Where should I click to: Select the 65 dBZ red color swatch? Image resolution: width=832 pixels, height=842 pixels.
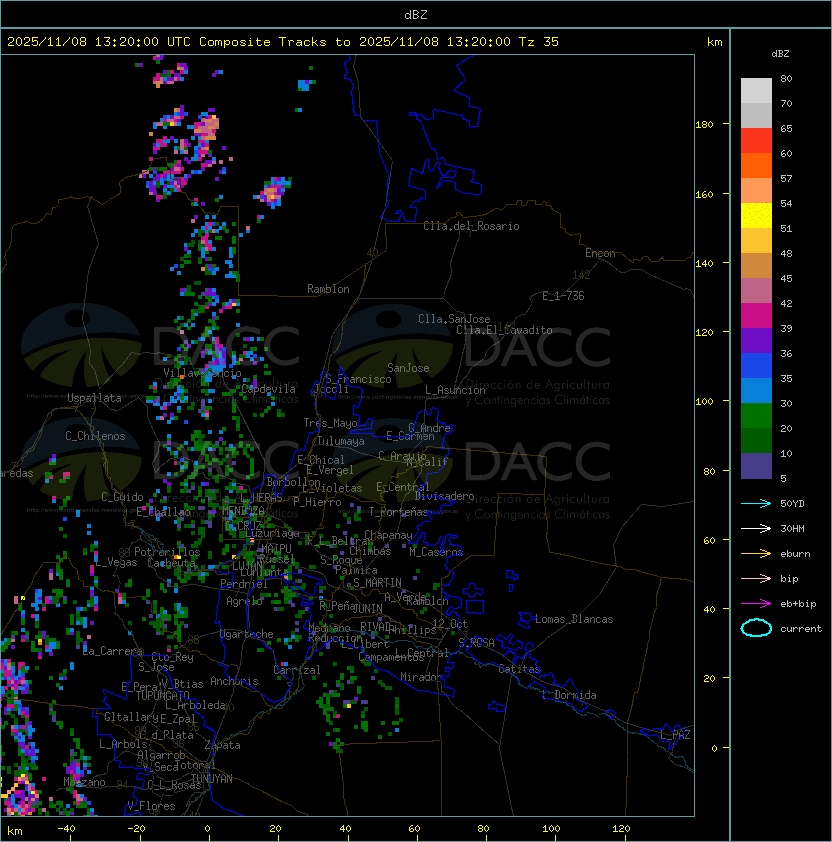tap(756, 141)
